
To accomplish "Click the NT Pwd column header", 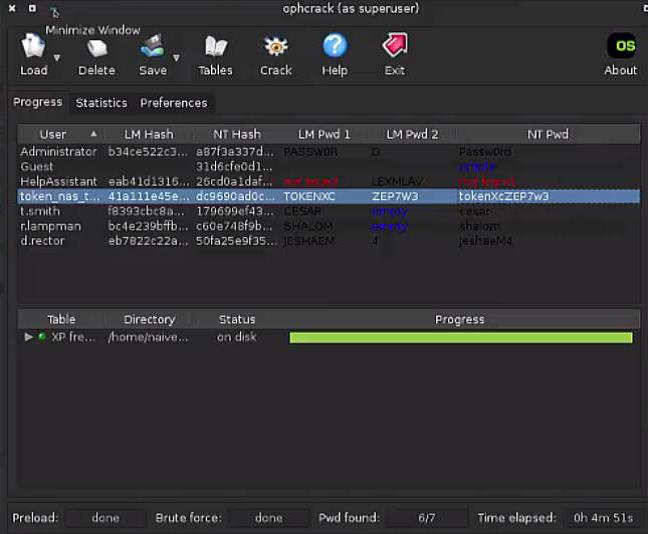I will (x=547, y=134).
